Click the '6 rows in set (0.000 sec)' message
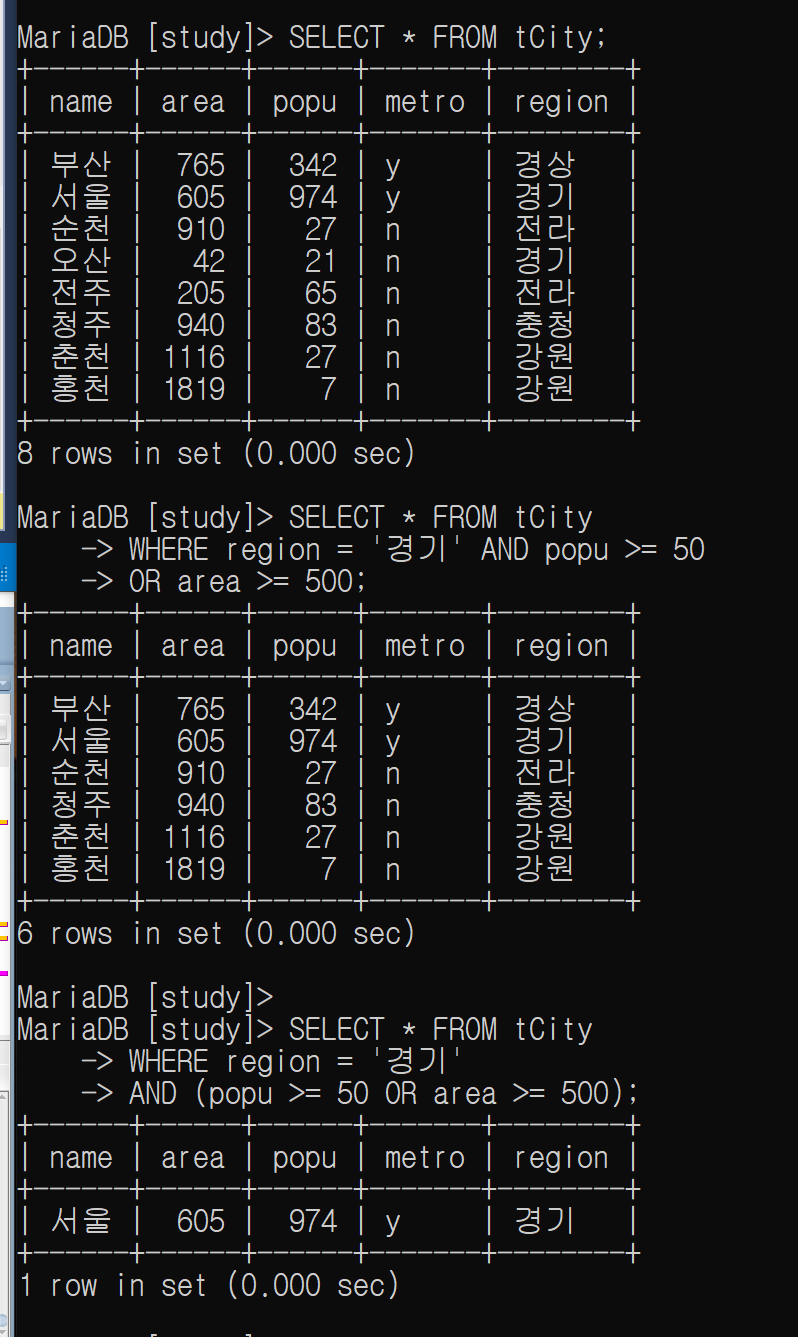The image size is (798, 1337). tap(216, 934)
